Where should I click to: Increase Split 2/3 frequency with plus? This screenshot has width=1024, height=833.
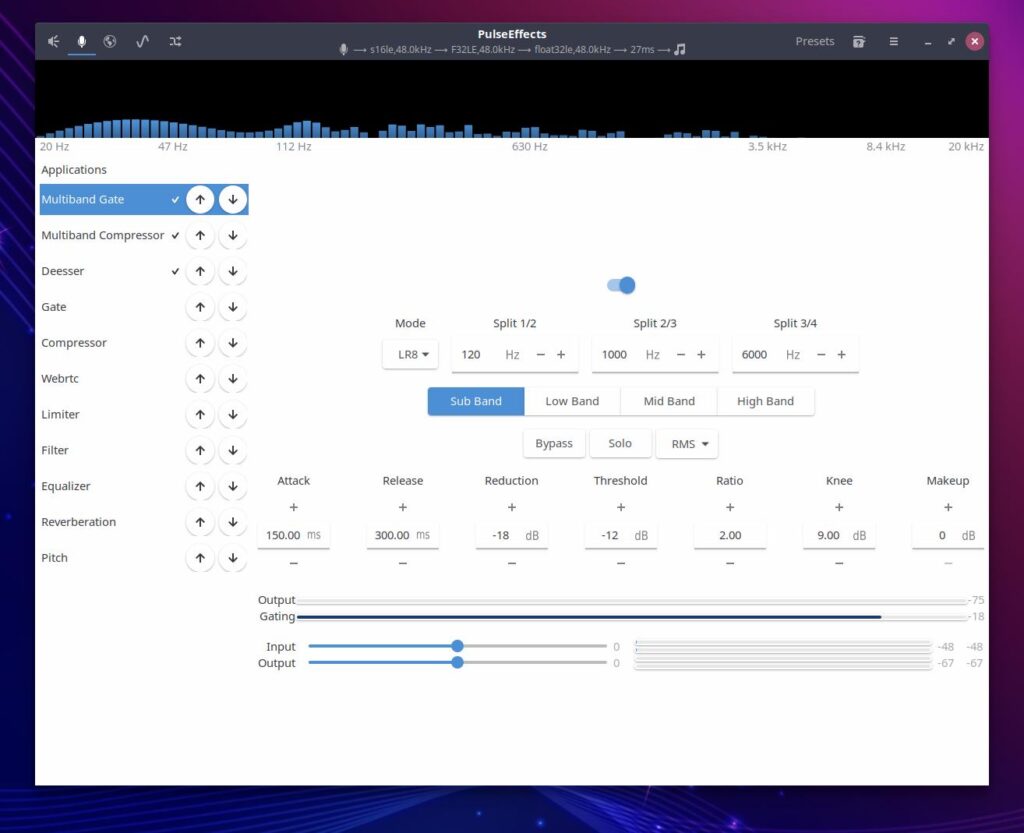click(x=701, y=354)
